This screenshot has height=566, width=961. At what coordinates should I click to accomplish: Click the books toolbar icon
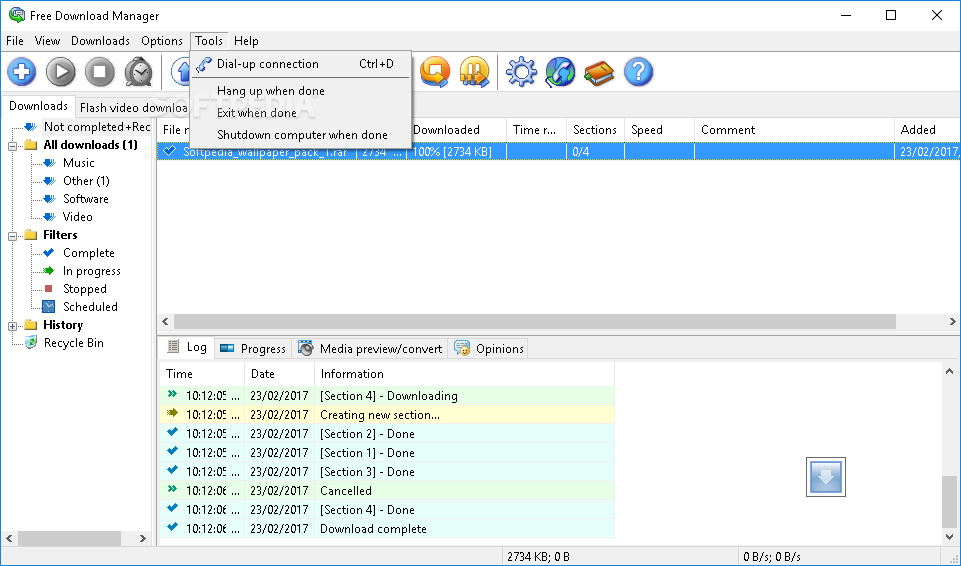tap(599, 73)
